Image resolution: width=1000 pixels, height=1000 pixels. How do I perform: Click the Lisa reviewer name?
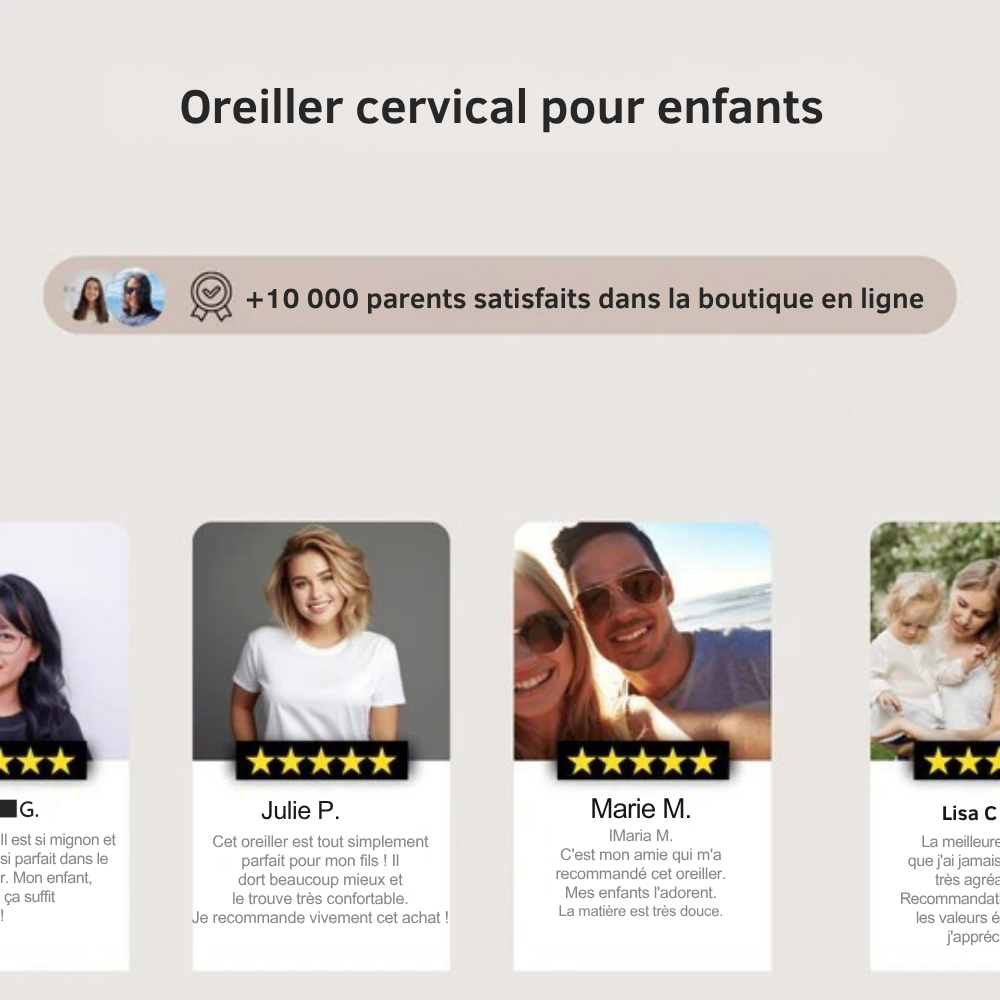point(970,813)
